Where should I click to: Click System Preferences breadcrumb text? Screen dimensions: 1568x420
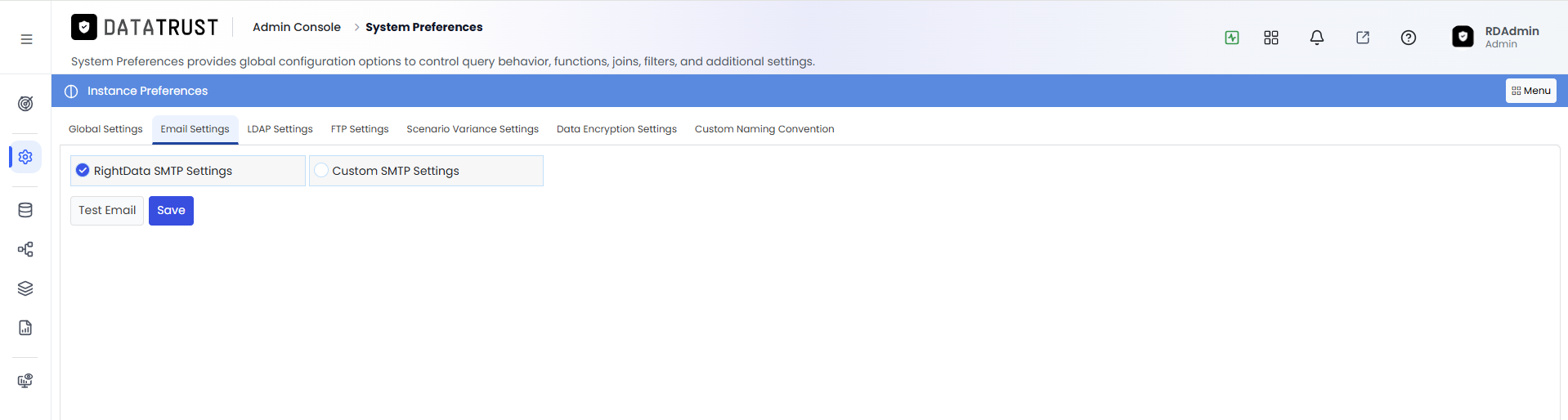pyautogui.click(x=424, y=27)
